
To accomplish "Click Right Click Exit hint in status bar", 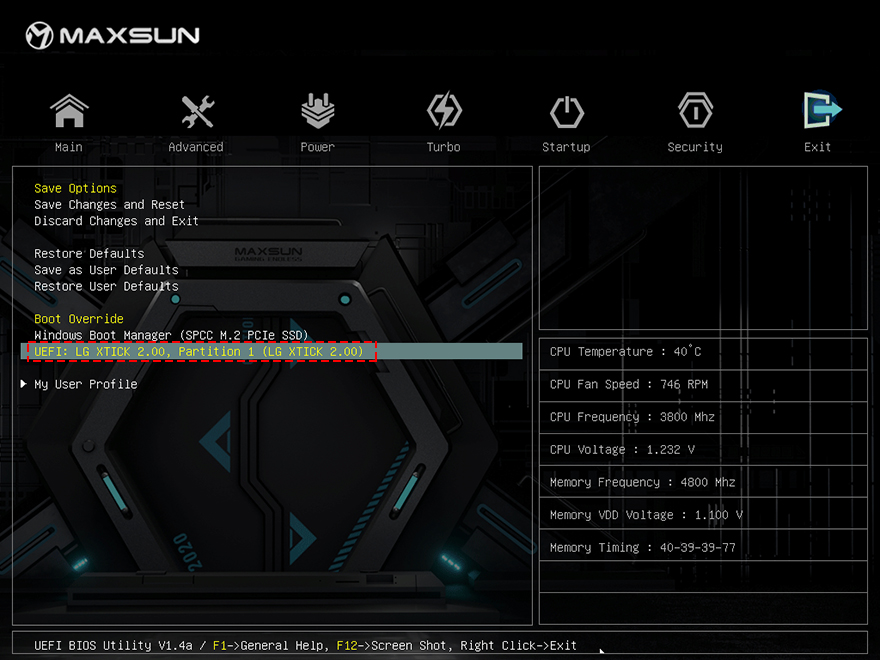I will [x=519, y=645].
